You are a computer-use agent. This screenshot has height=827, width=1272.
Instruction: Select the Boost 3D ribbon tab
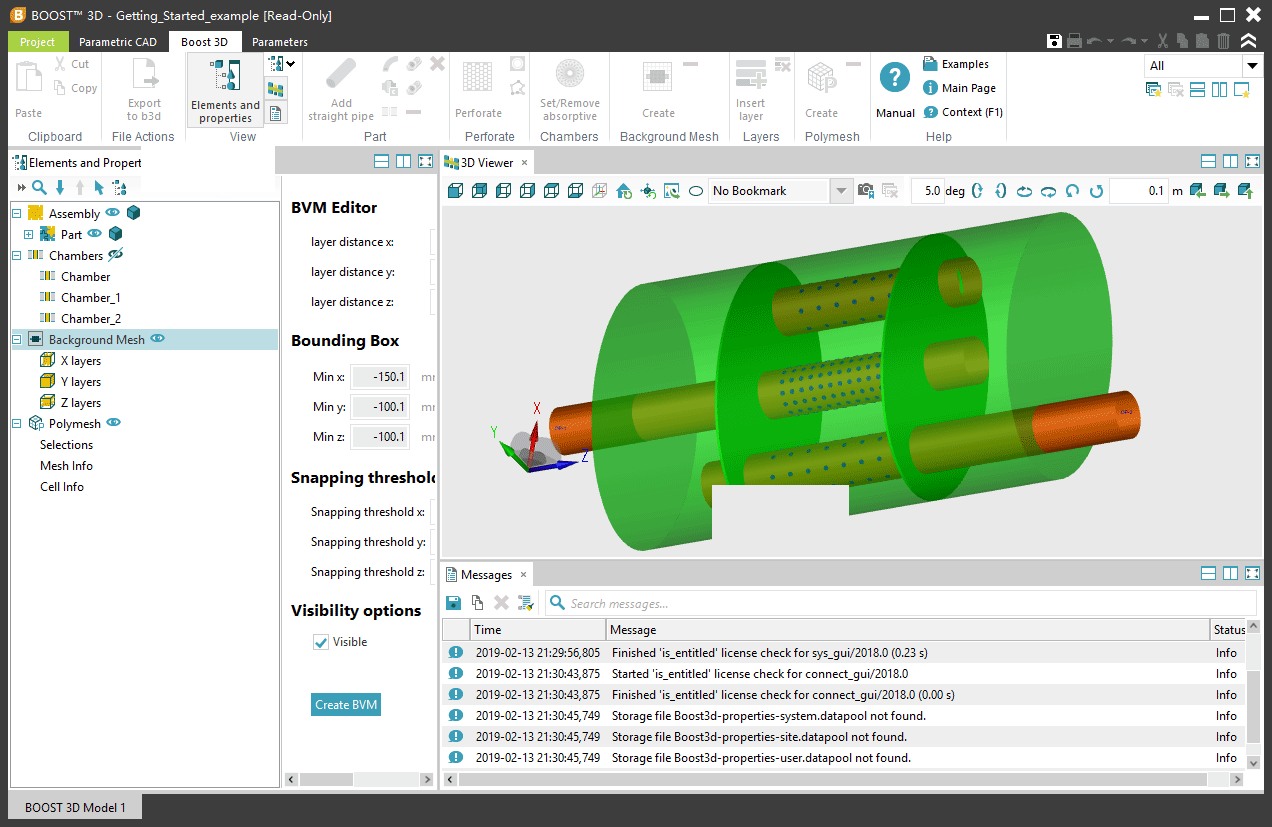(x=204, y=42)
